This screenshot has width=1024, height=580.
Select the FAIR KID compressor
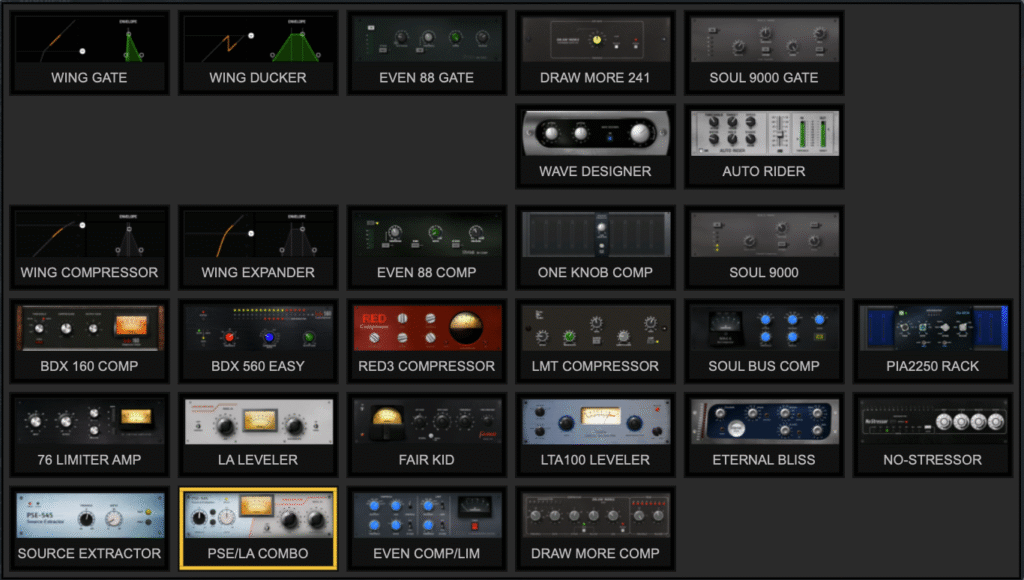coord(427,435)
